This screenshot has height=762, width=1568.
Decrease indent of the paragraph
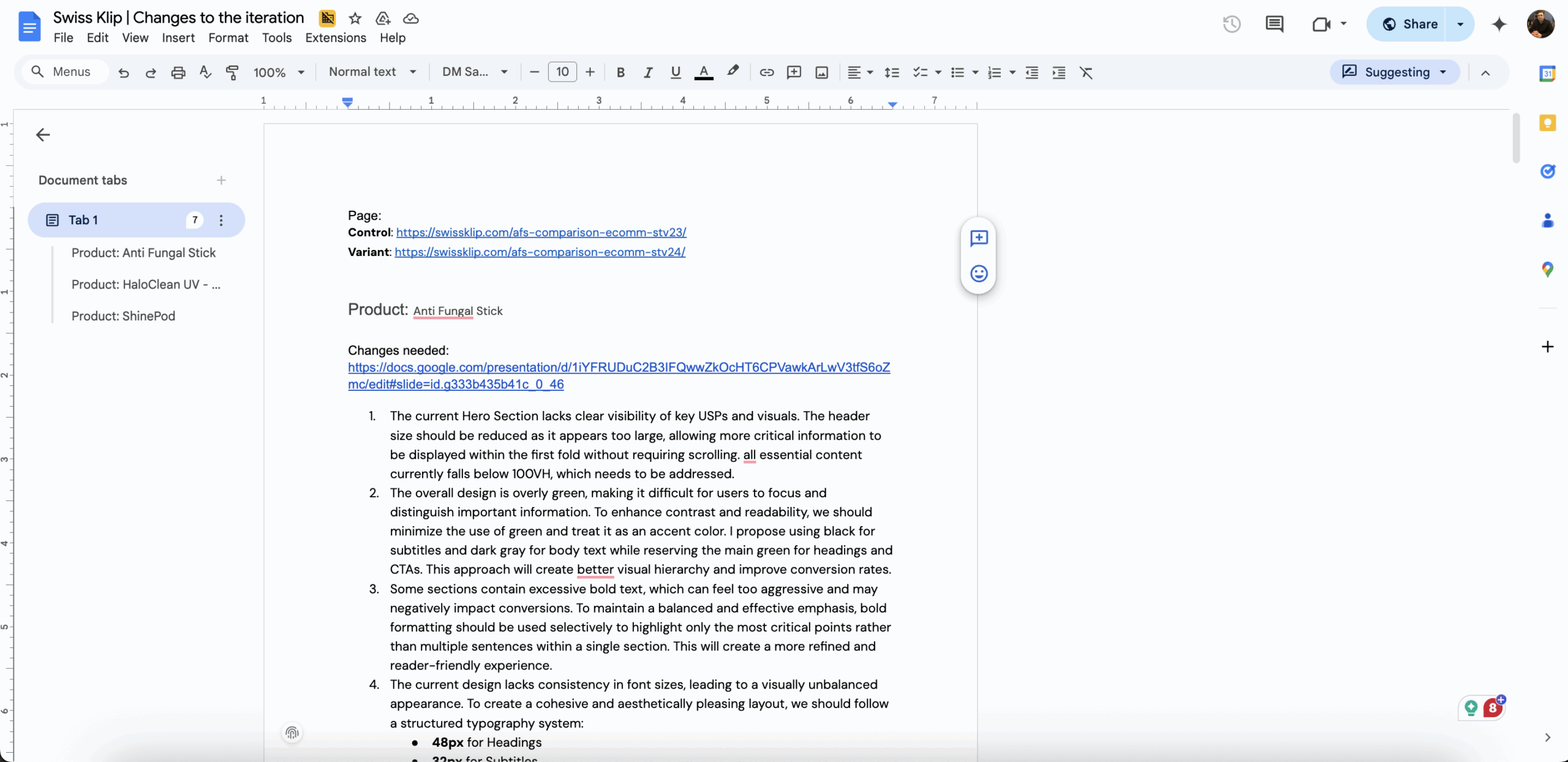click(x=1032, y=72)
